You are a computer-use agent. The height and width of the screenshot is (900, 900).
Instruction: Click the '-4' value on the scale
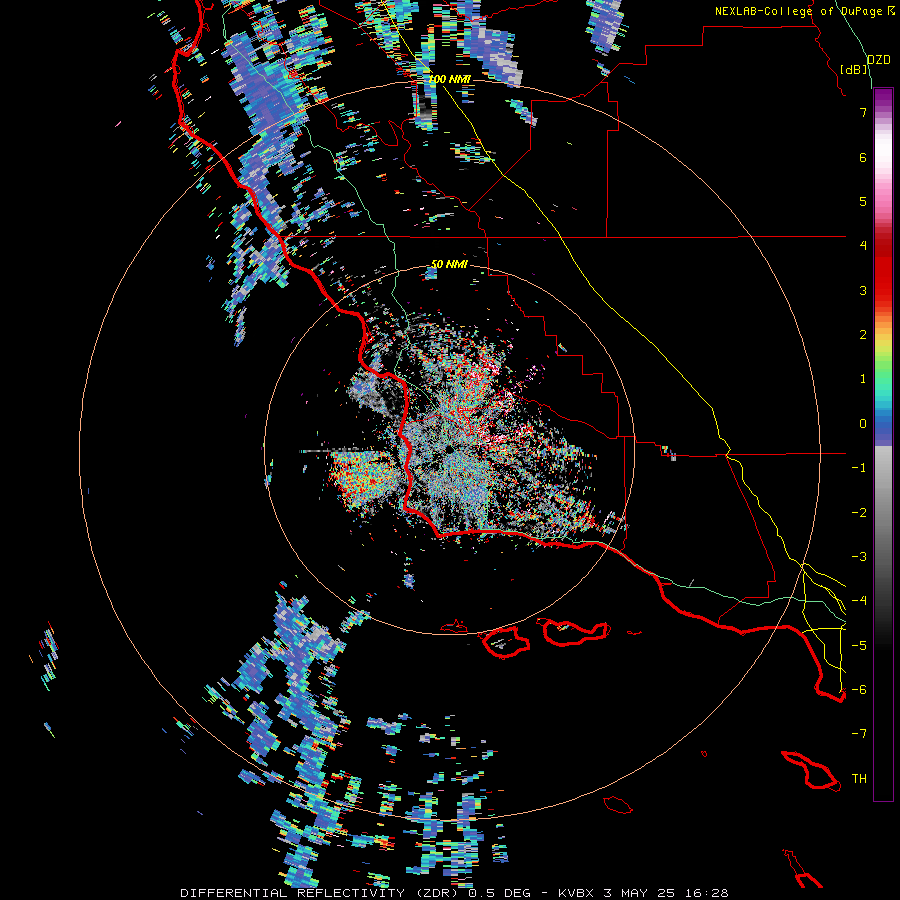coord(859,601)
